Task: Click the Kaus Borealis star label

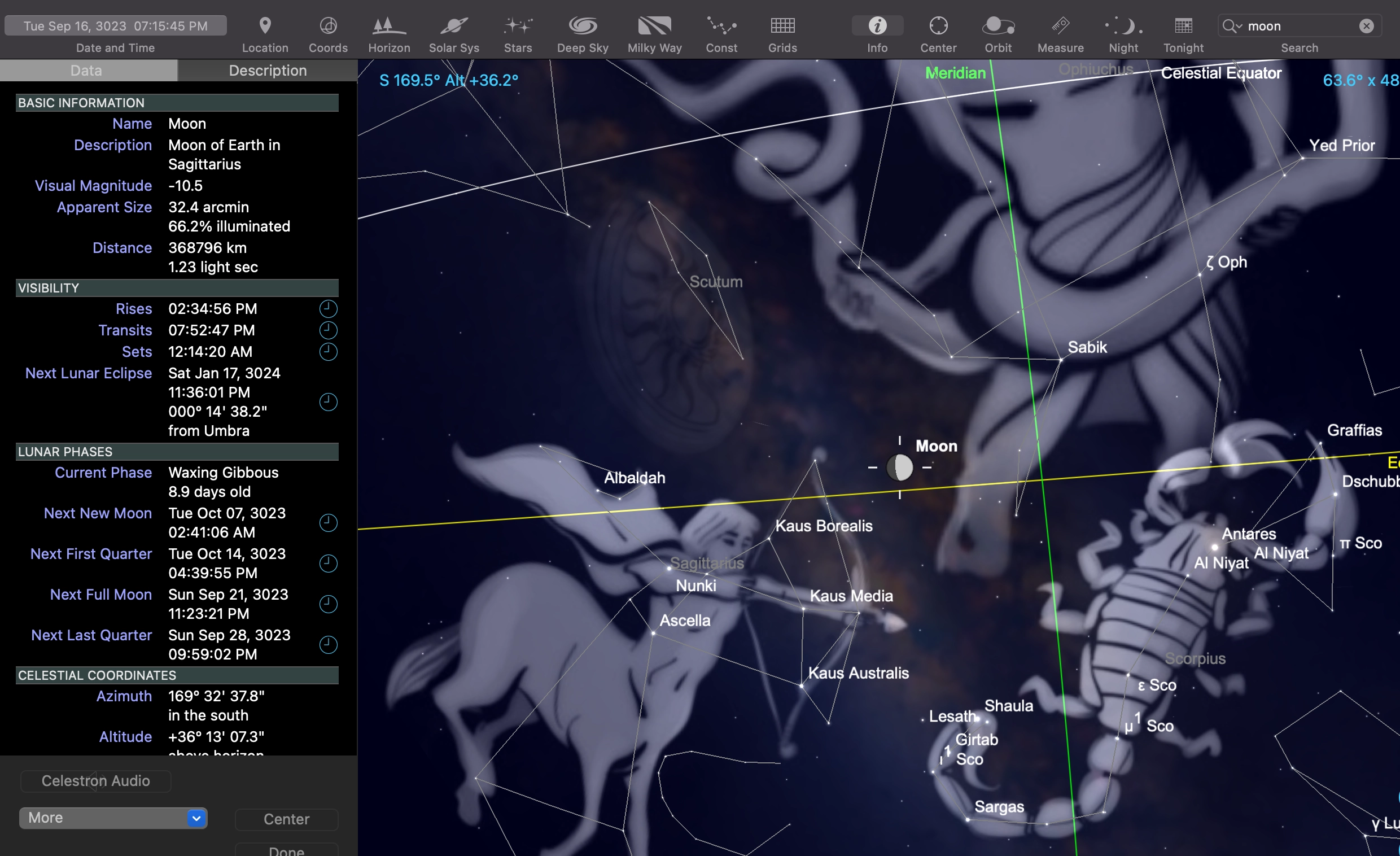Action: pyautogui.click(x=823, y=526)
